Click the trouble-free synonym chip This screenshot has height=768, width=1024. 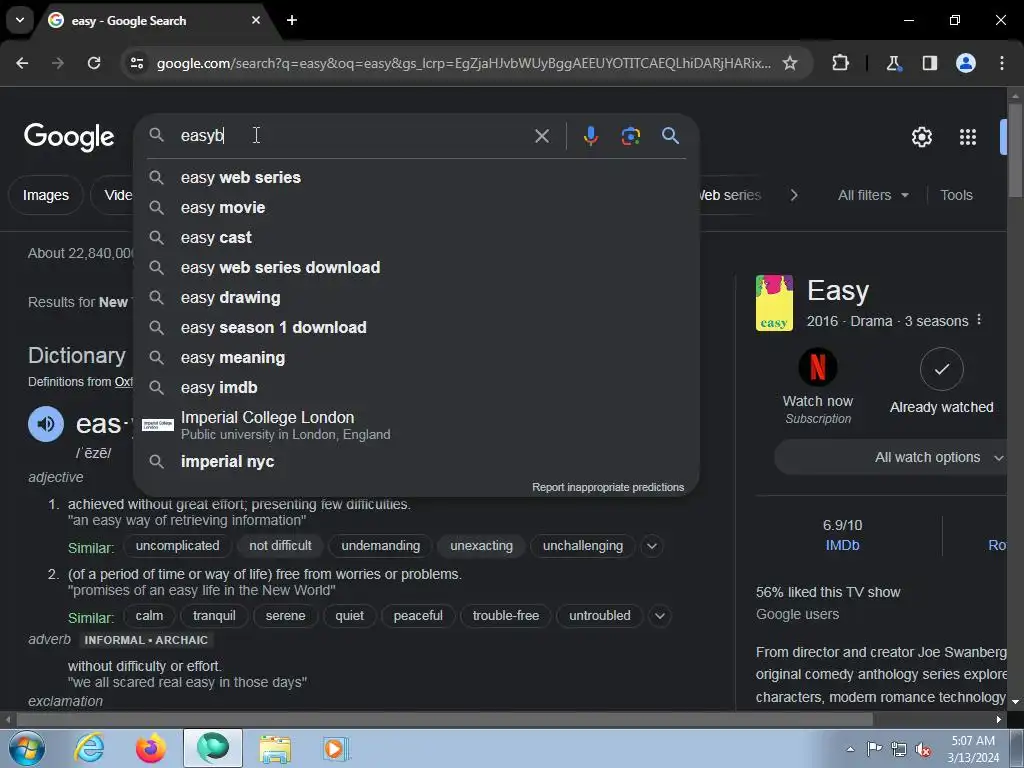tap(505, 615)
